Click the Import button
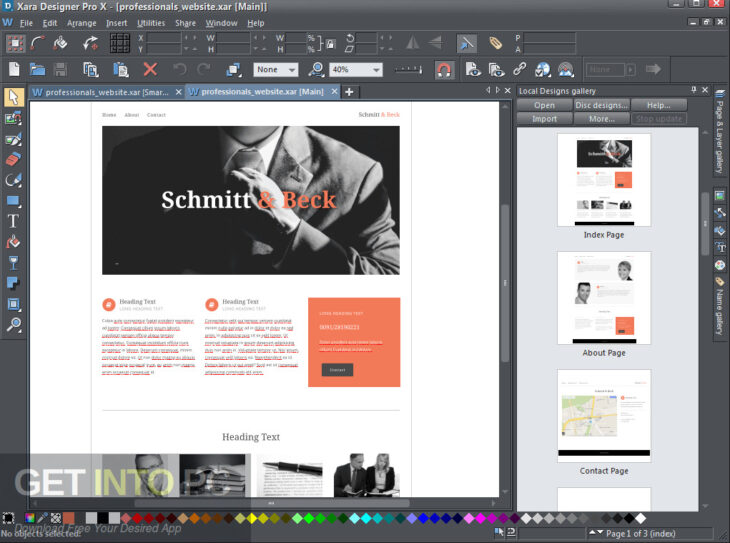730x543 pixels. click(544, 119)
